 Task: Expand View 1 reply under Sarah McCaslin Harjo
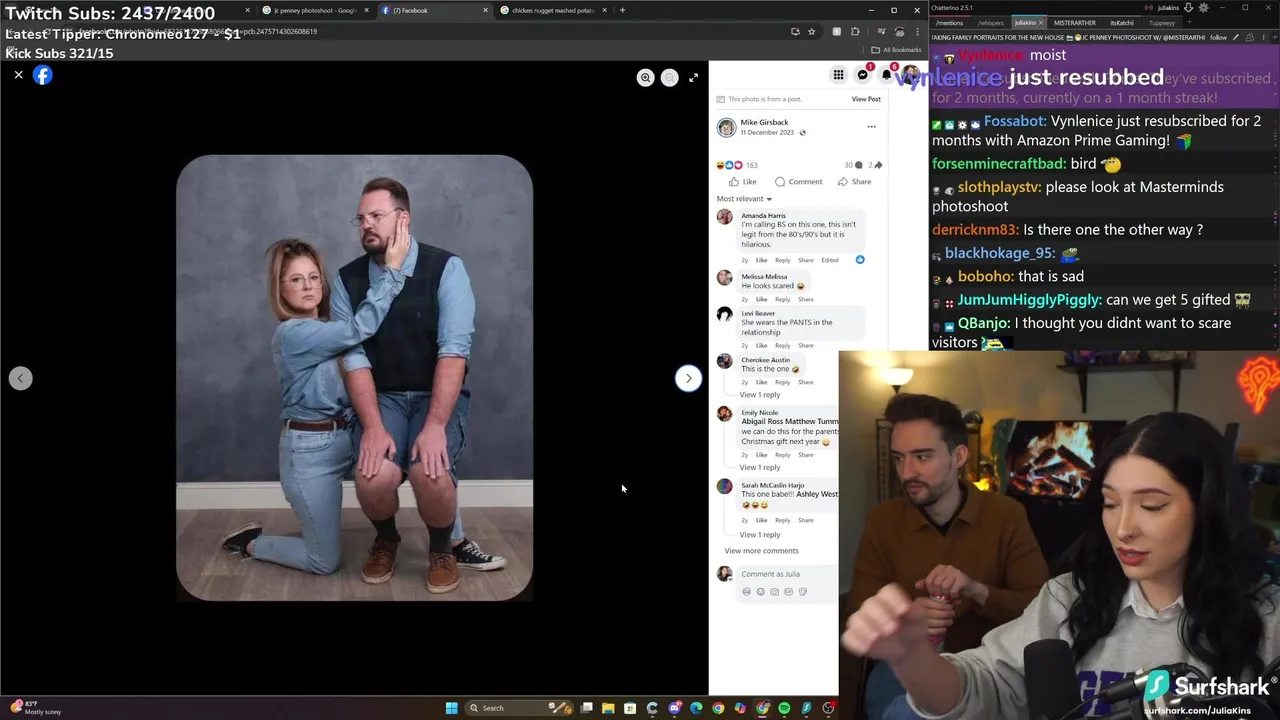tap(760, 534)
